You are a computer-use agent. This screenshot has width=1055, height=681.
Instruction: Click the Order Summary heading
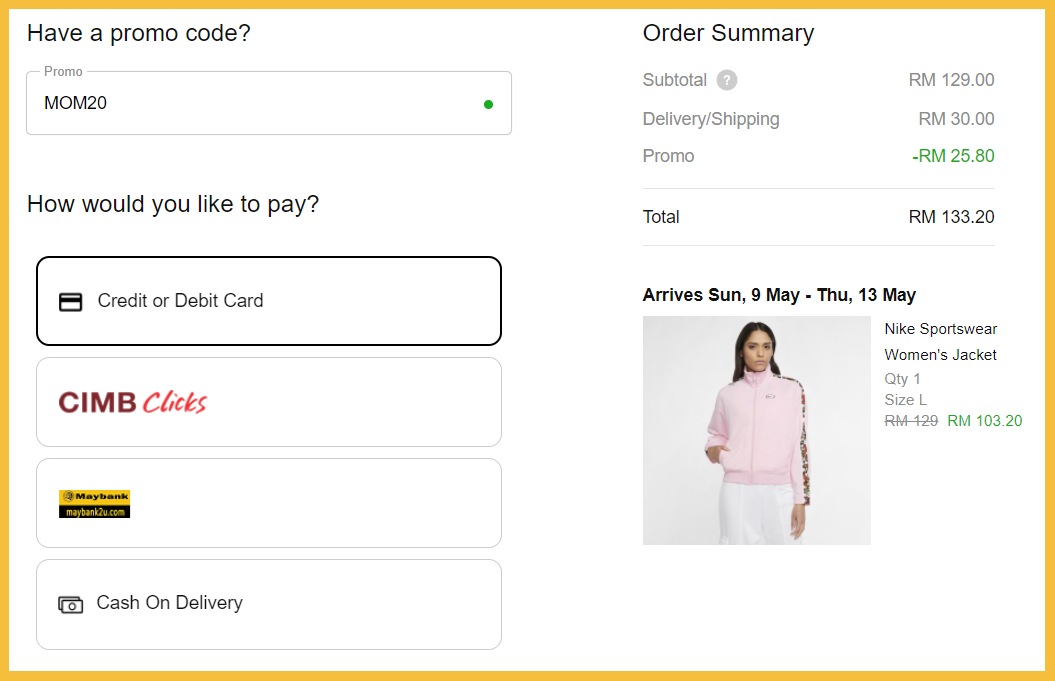pos(728,33)
